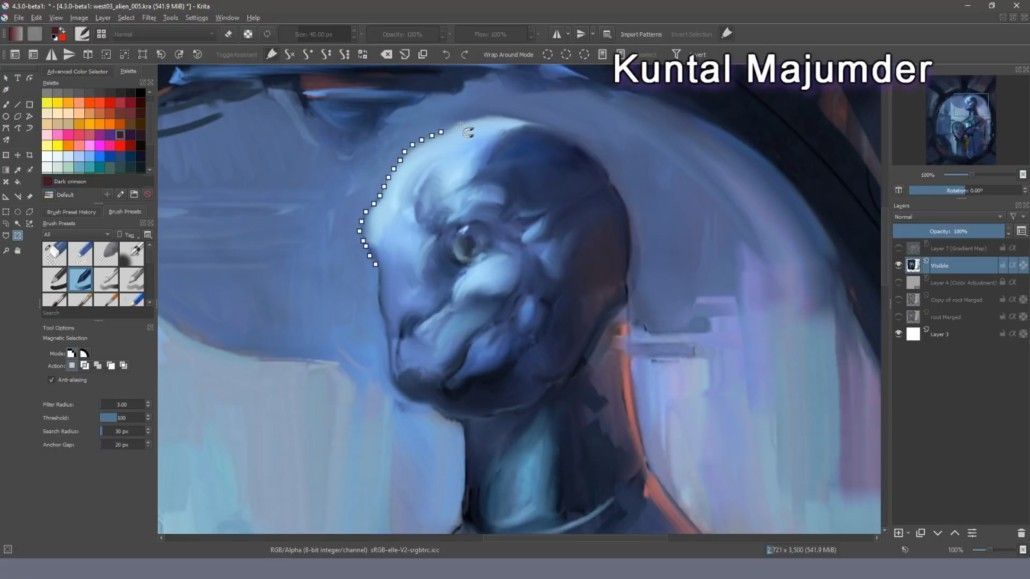This screenshot has height=579, width=1030.
Task: Select the Elliptical Selection tool
Action: pos(18,212)
